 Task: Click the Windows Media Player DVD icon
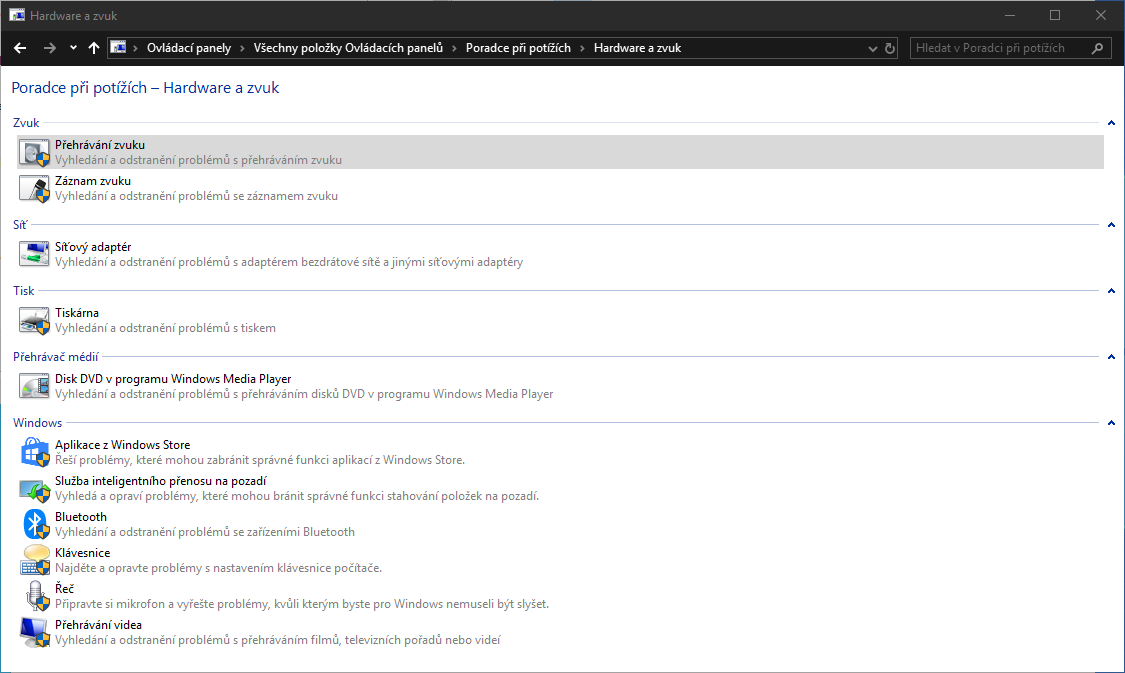35,386
